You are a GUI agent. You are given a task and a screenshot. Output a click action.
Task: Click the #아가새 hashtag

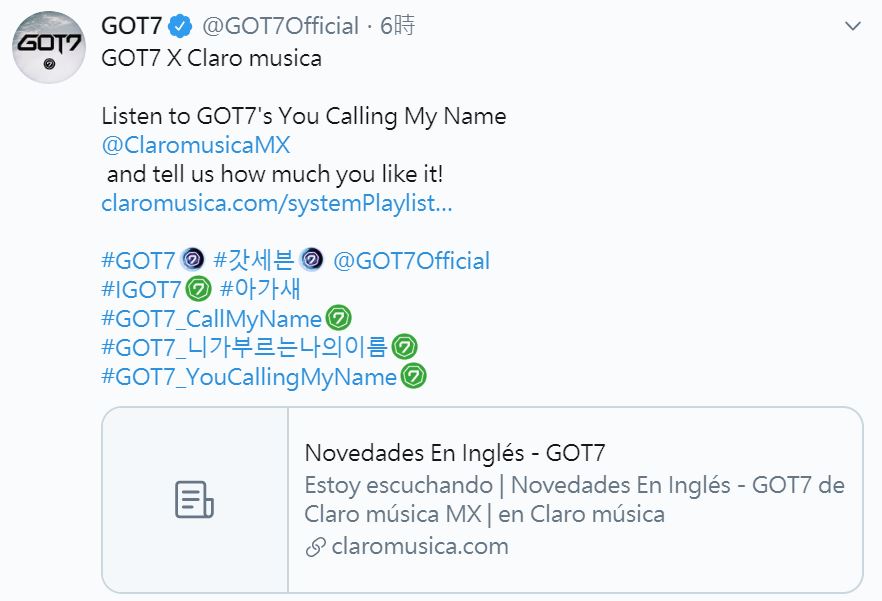tap(260, 290)
